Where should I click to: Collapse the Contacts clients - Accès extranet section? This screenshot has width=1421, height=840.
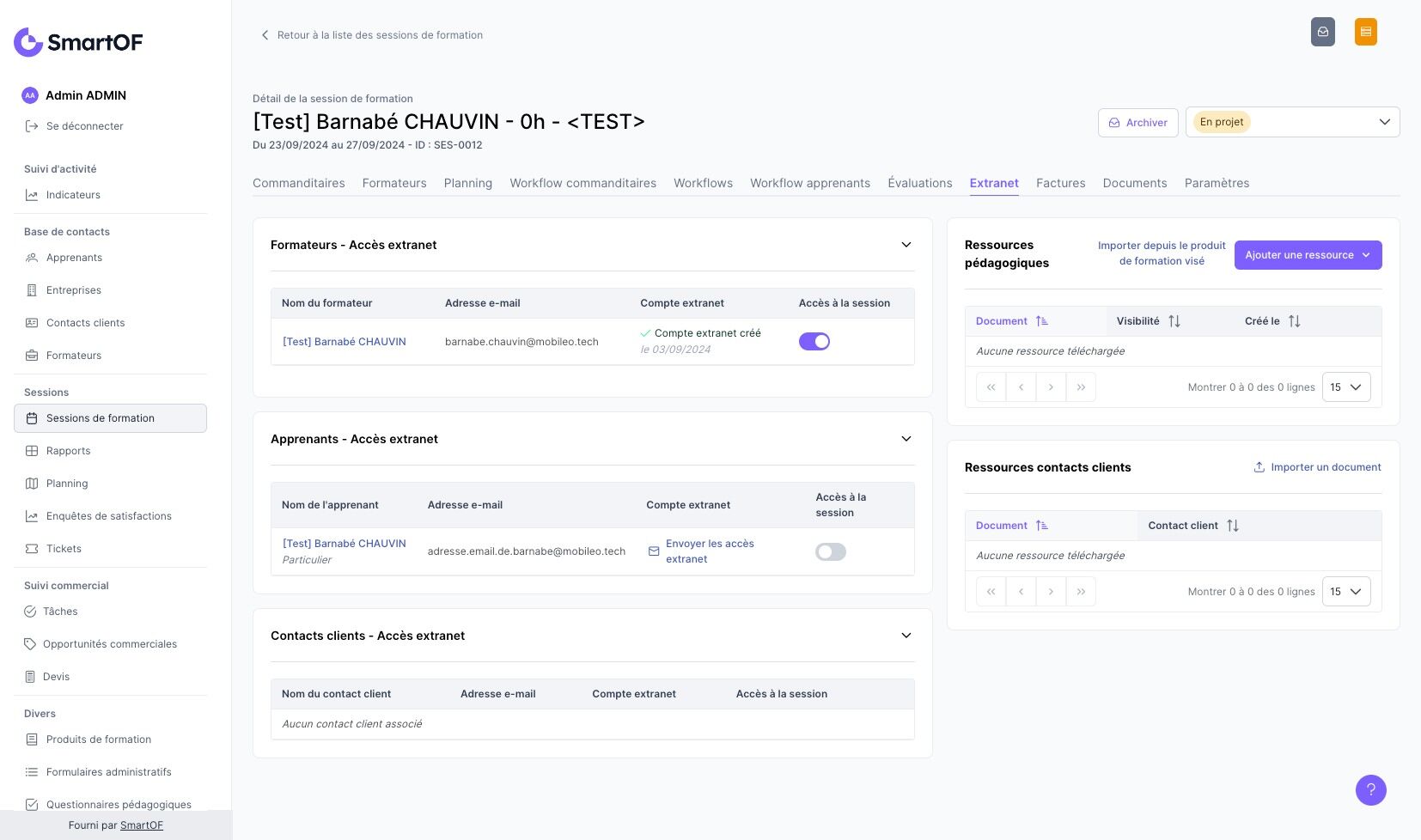pos(906,636)
